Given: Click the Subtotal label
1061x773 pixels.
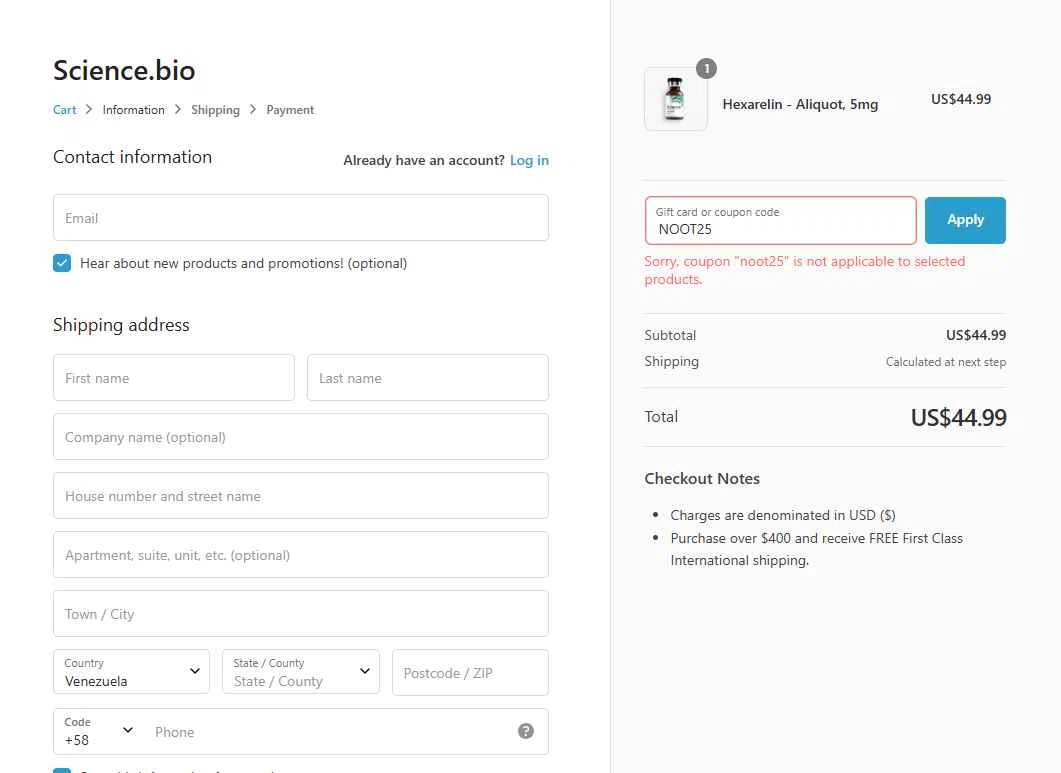Looking at the screenshot, I should click(x=670, y=335).
